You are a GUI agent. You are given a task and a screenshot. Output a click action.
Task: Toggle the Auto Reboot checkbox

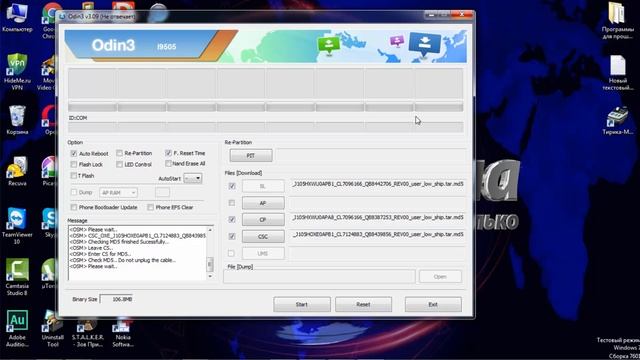click(74, 153)
